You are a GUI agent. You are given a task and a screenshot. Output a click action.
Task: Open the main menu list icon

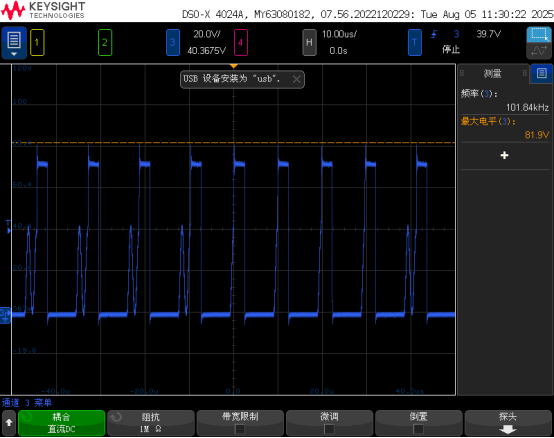[x=14, y=43]
